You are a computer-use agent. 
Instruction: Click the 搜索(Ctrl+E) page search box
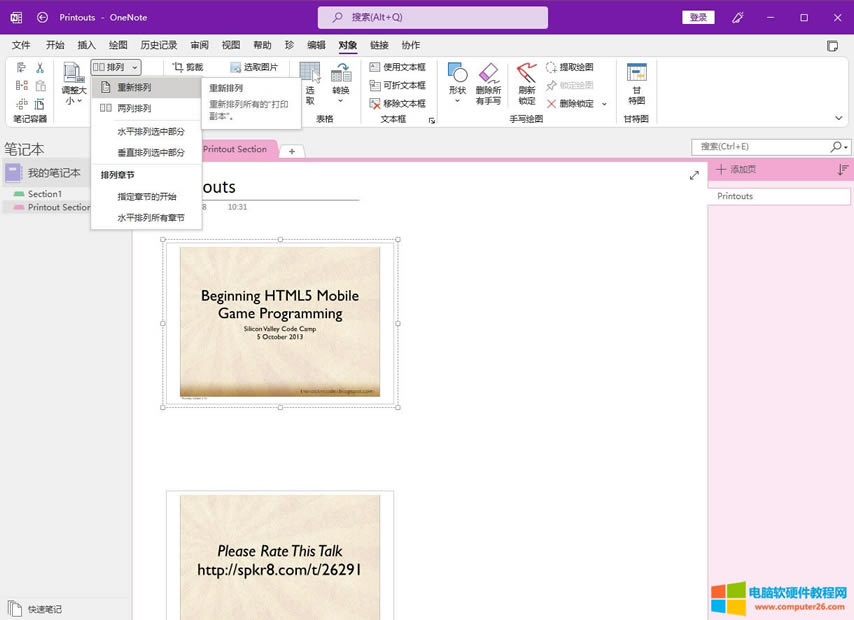(760, 147)
